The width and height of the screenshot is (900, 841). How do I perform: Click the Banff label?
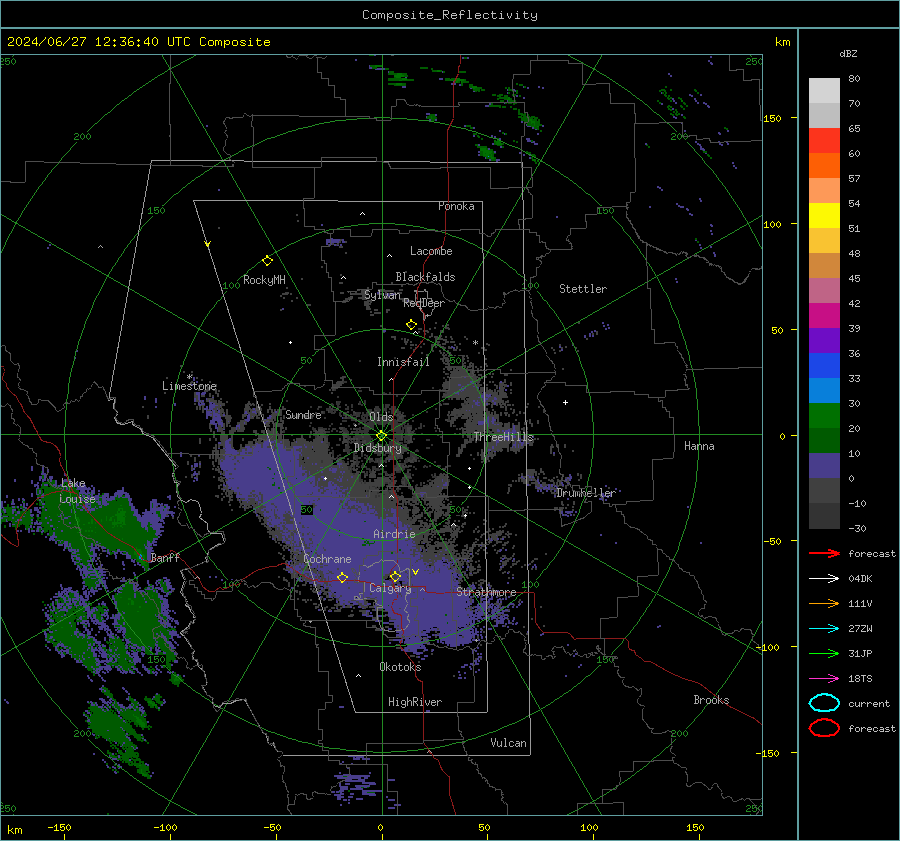pyautogui.click(x=165, y=557)
